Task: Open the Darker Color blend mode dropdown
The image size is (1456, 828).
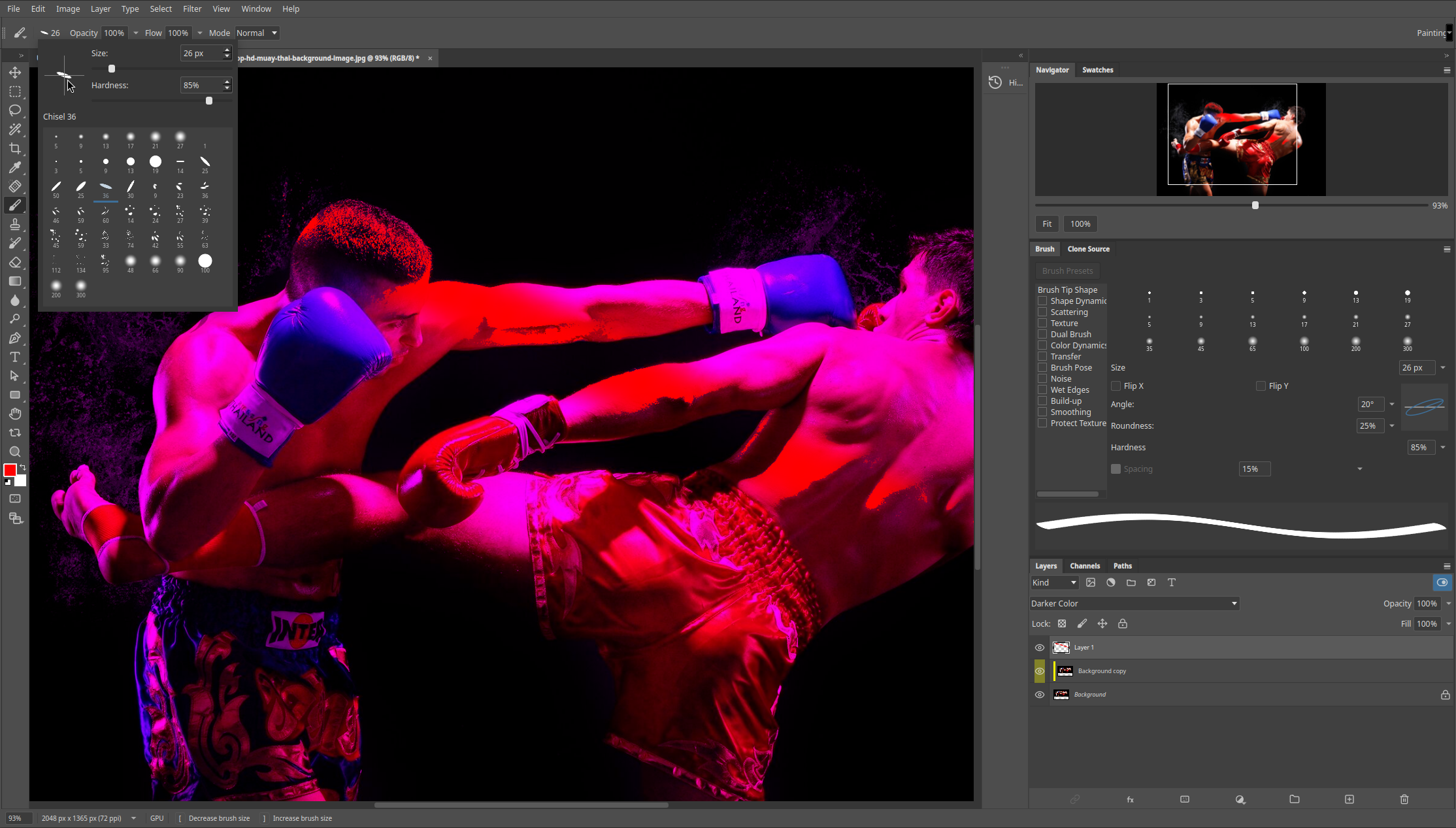Action: click(x=1134, y=603)
